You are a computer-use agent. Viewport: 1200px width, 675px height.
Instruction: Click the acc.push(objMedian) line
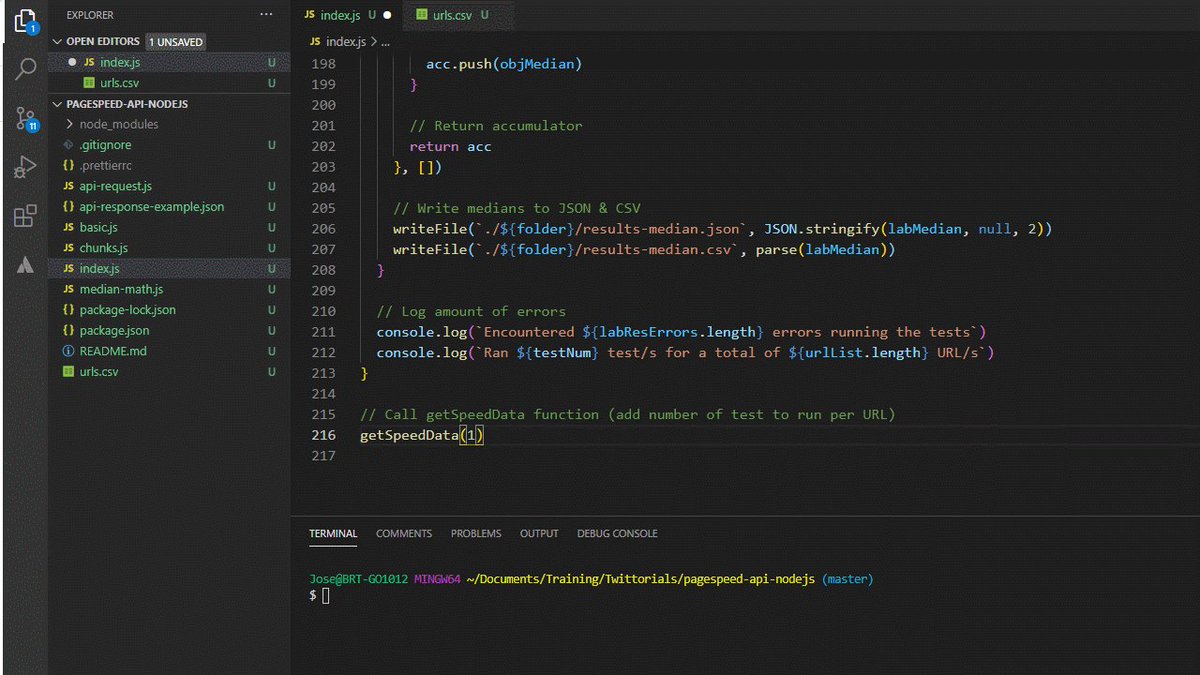pyautogui.click(x=504, y=64)
